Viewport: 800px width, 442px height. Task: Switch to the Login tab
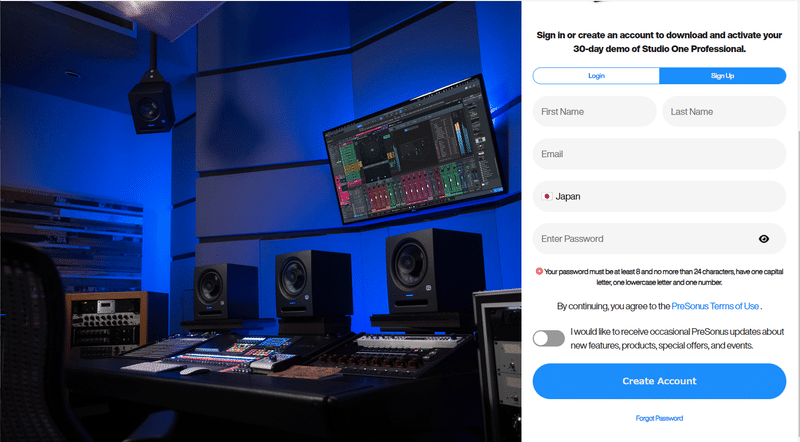[596, 76]
